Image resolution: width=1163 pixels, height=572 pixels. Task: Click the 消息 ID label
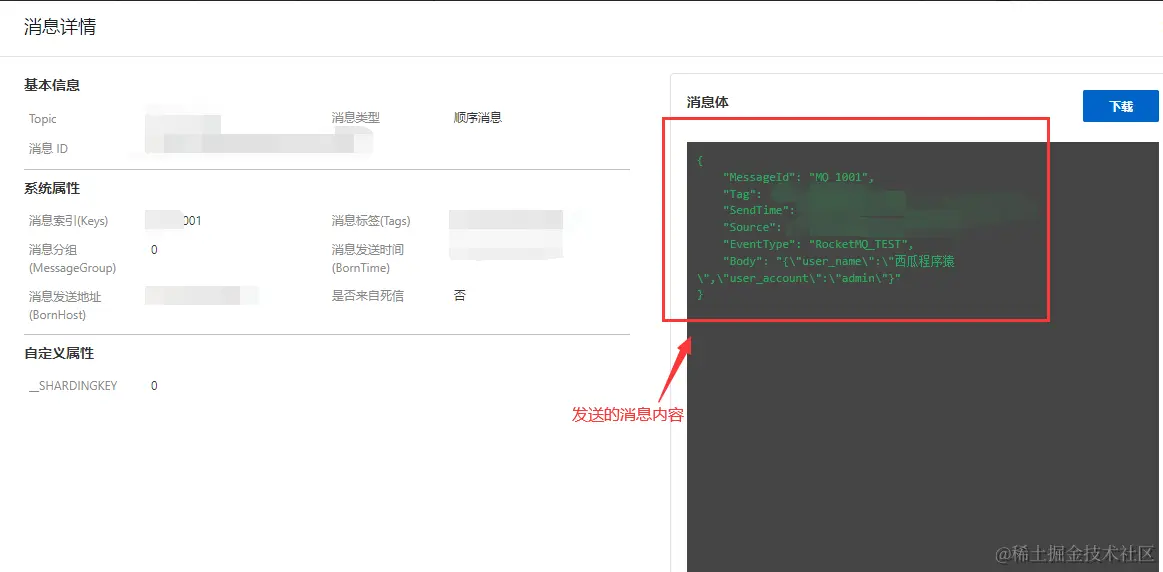pyautogui.click(x=48, y=148)
